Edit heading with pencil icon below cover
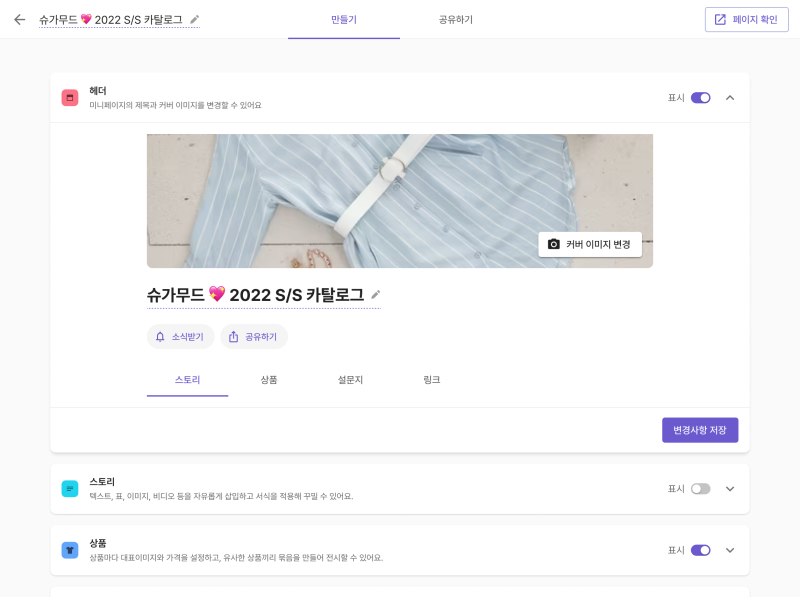The image size is (800, 597). click(376, 294)
